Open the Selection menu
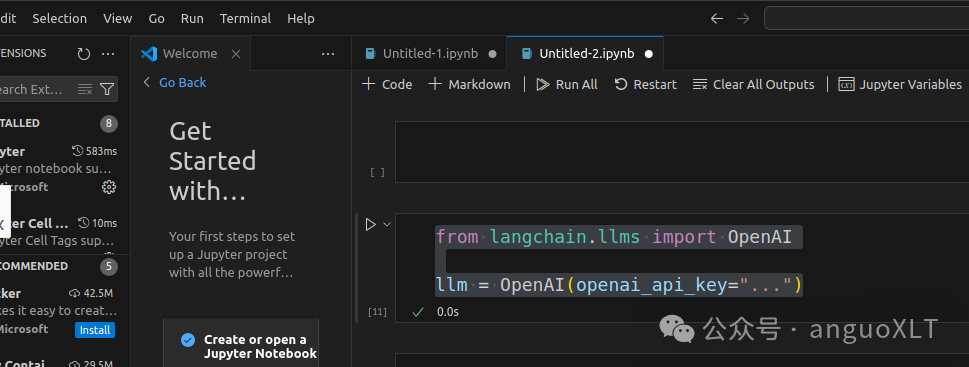Viewport: 969px width, 367px height. [x=59, y=19]
